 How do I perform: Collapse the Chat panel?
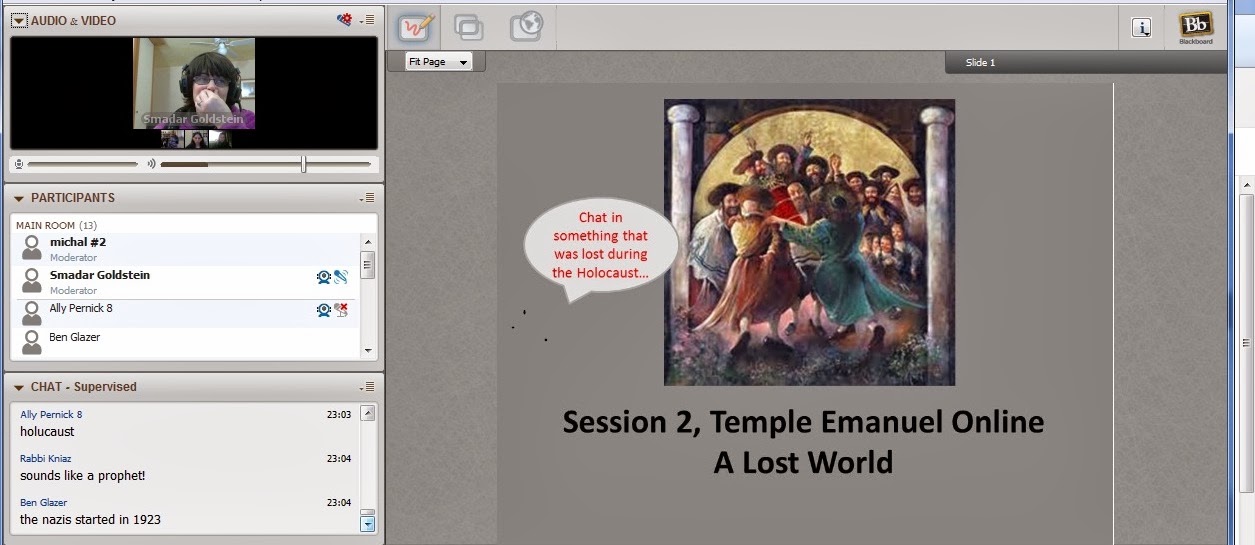click(18, 387)
